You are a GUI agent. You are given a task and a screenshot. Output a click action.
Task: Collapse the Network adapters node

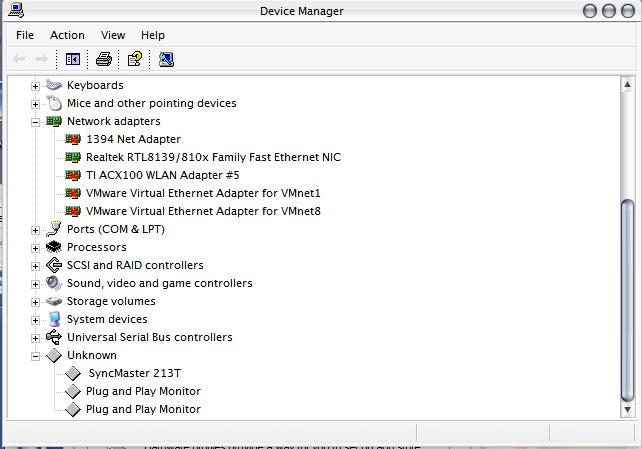click(35, 122)
